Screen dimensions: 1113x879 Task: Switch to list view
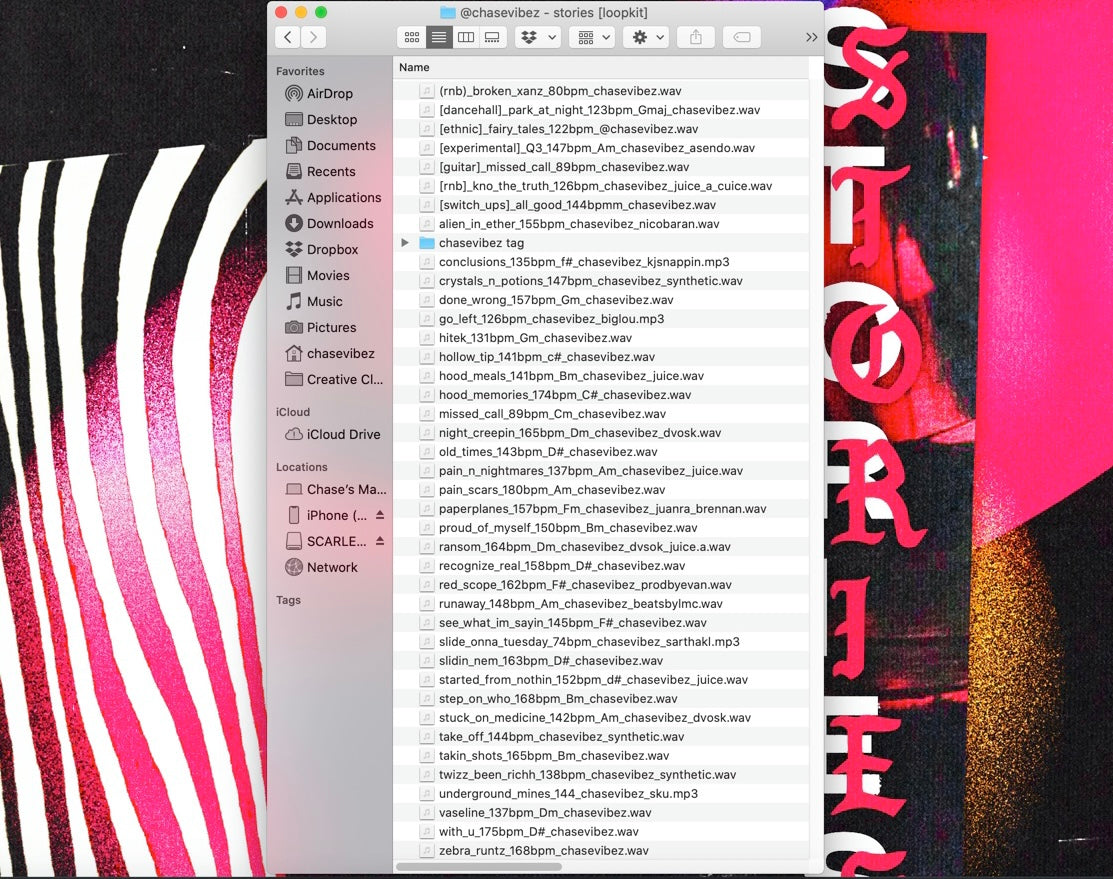[439, 37]
